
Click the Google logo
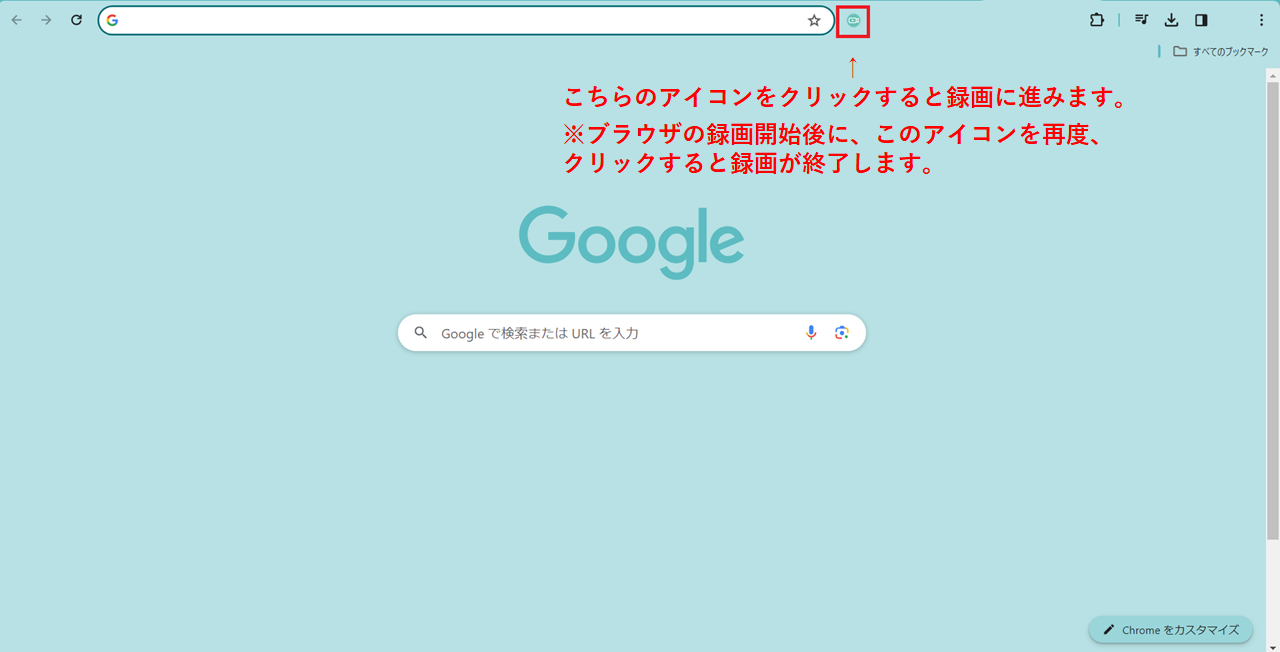[632, 242]
